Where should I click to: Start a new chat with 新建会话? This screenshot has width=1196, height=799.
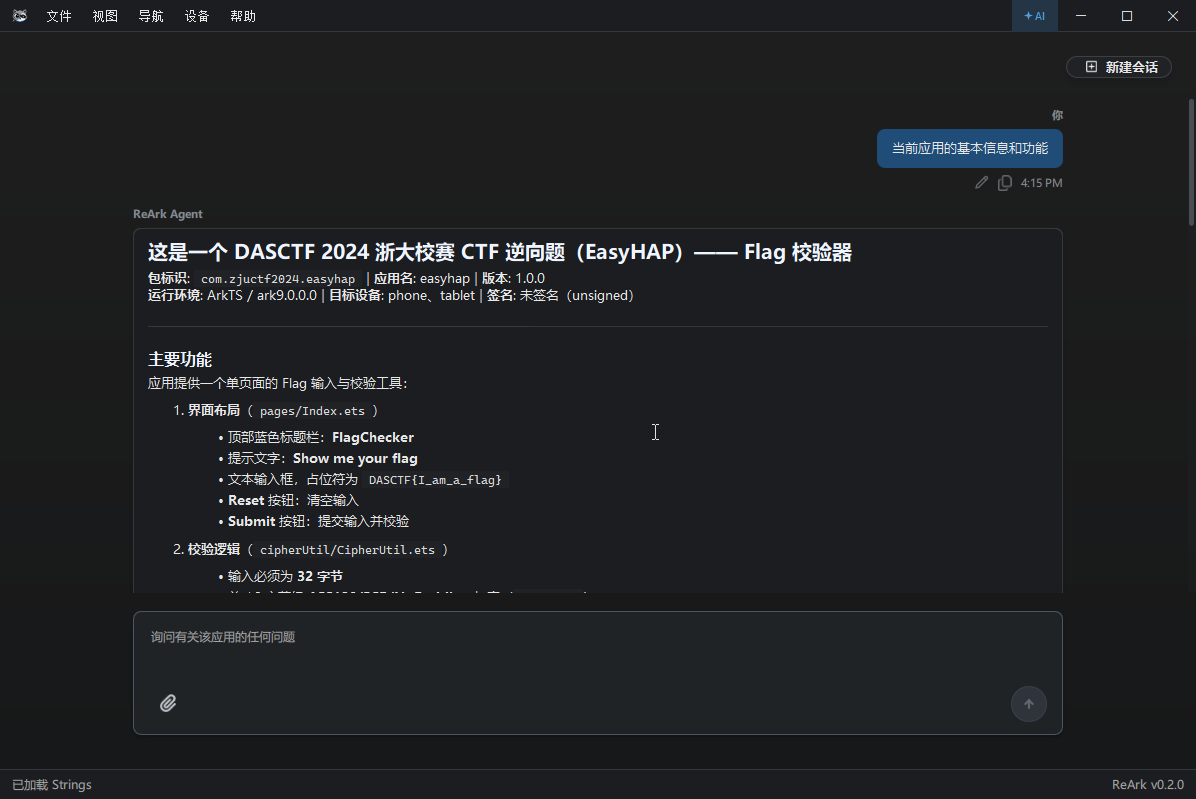click(1119, 67)
